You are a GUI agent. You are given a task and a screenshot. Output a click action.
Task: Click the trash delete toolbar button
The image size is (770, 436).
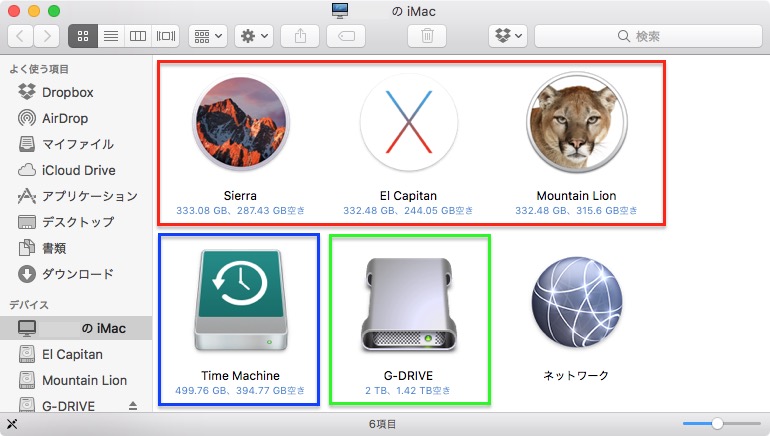tap(427, 36)
